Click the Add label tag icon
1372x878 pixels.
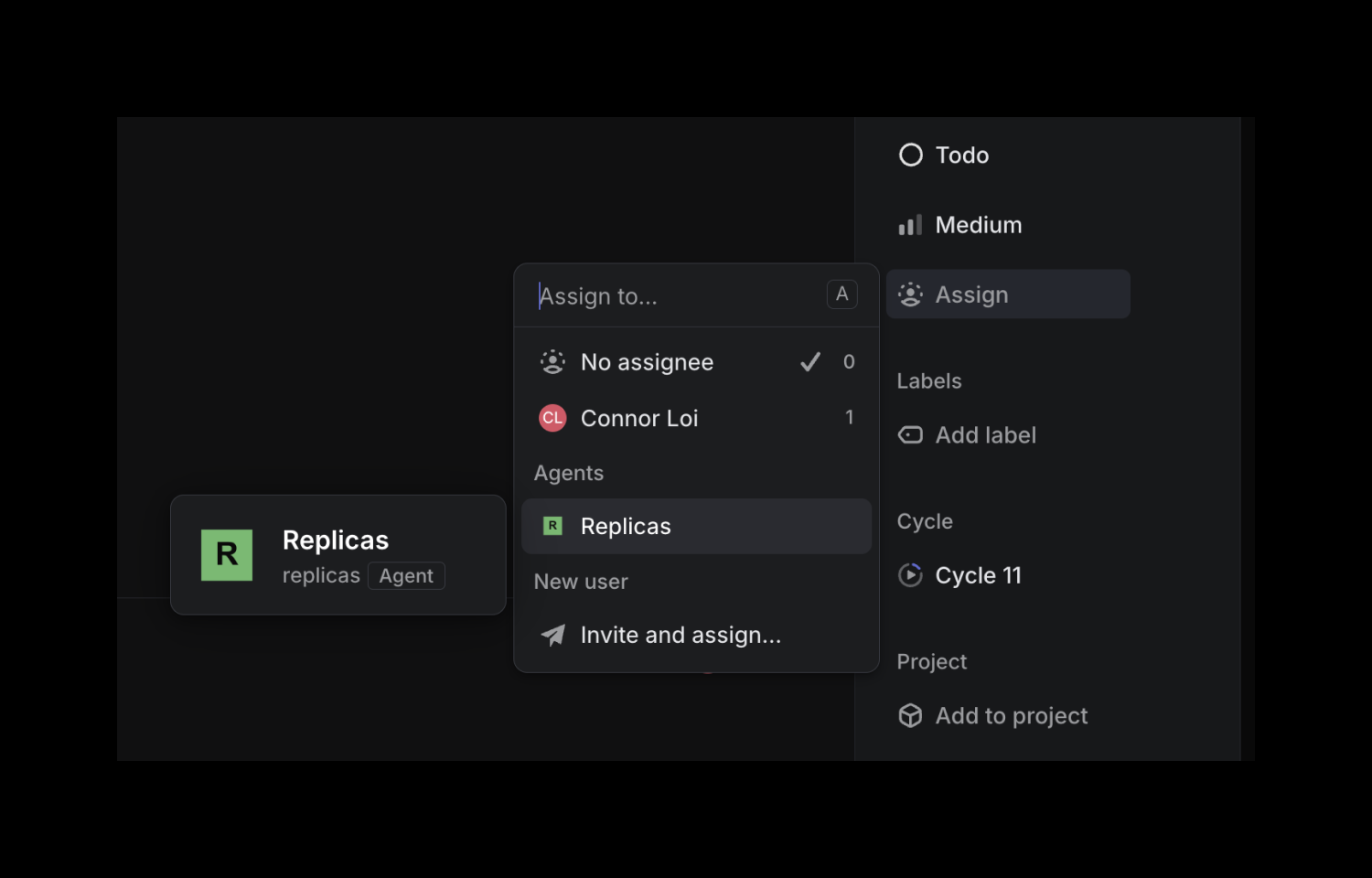point(911,434)
